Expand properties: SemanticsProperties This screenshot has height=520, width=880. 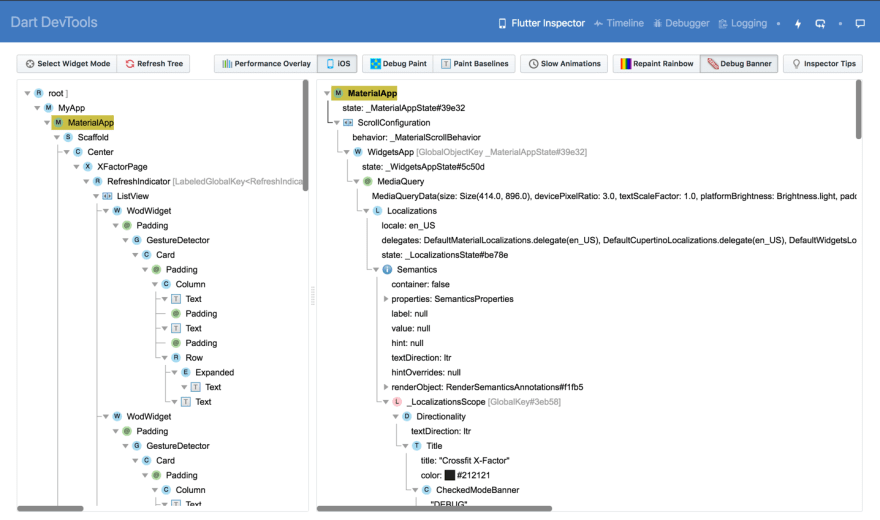(386, 299)
